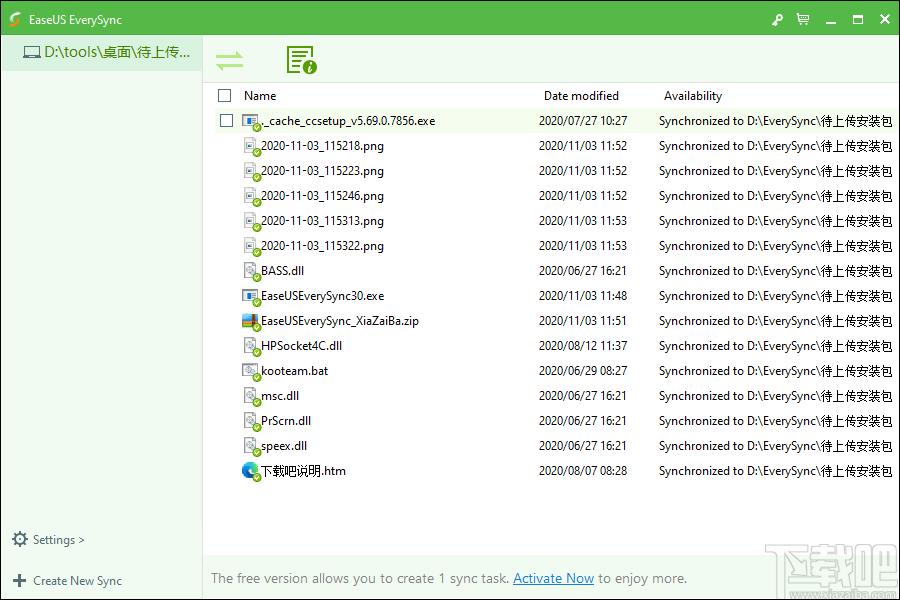Toggle the select-all checkbox beside Name

point(224,95)
